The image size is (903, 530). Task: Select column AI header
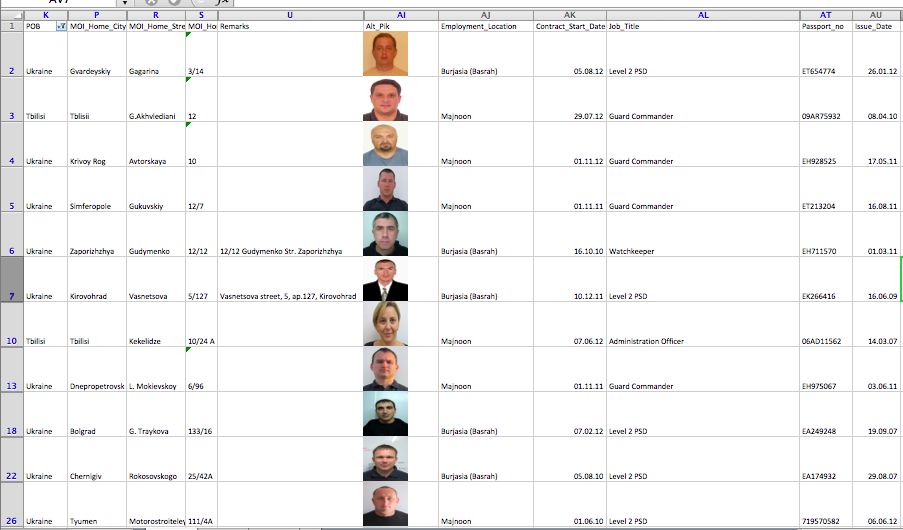point(401,15)
